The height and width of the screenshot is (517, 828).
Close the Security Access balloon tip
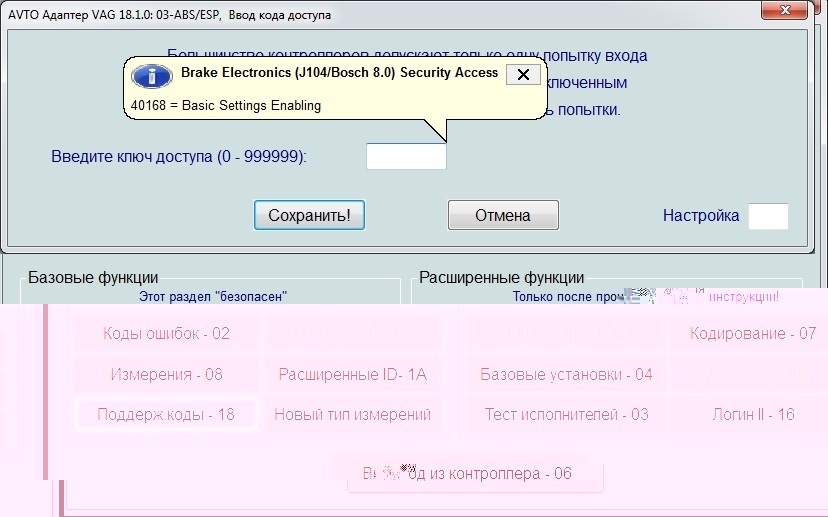522,75
